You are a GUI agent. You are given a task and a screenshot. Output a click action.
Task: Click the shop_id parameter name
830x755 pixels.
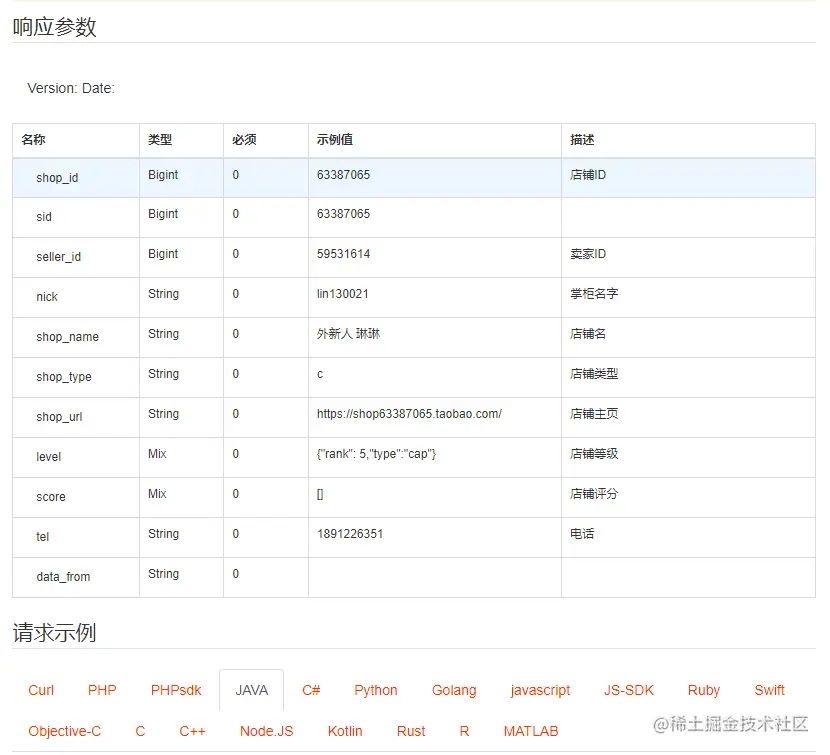(x=57, y=178)
